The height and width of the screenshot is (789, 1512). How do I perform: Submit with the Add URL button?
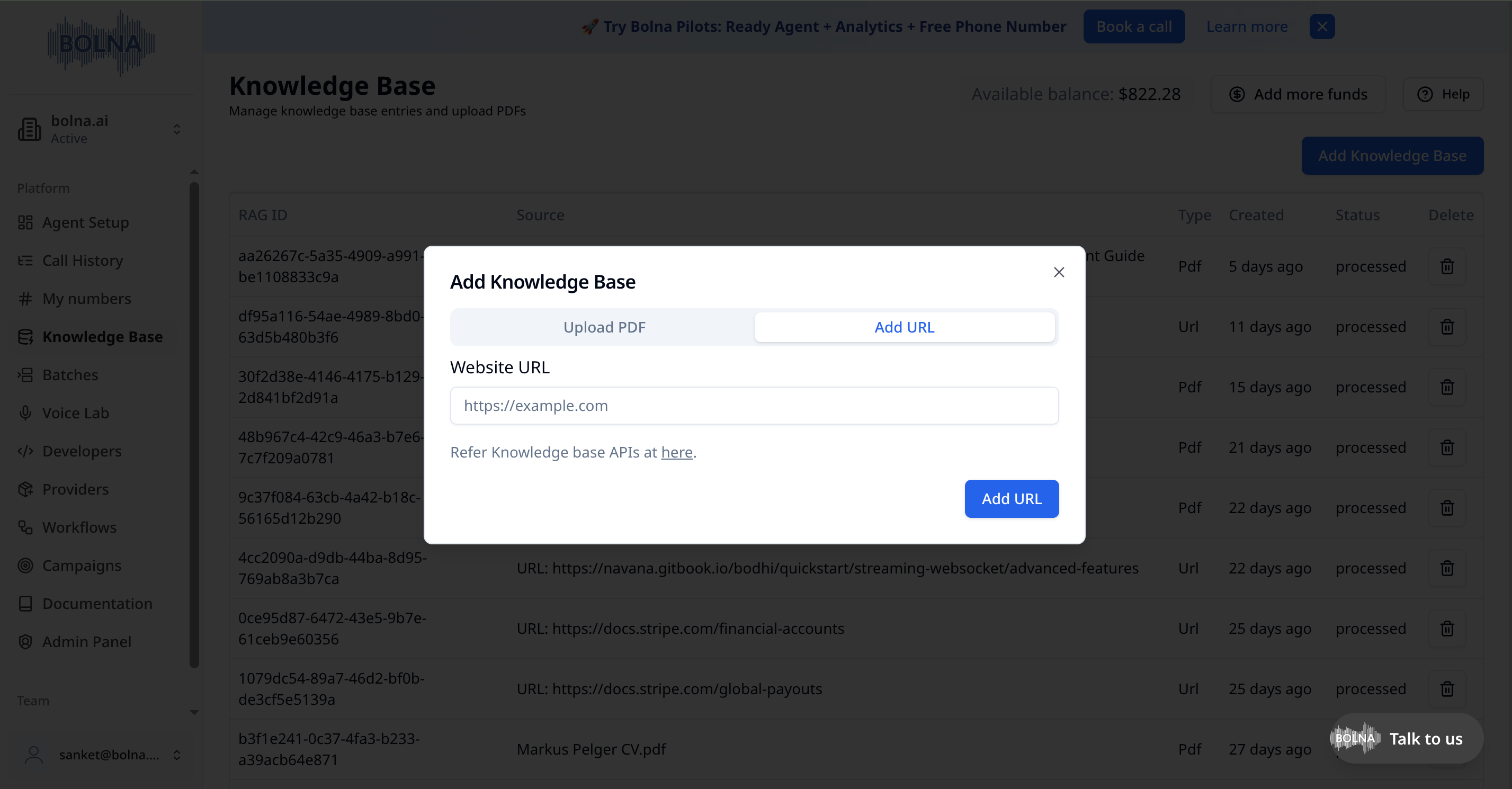pyautogui.click(x=1011, y=498)
